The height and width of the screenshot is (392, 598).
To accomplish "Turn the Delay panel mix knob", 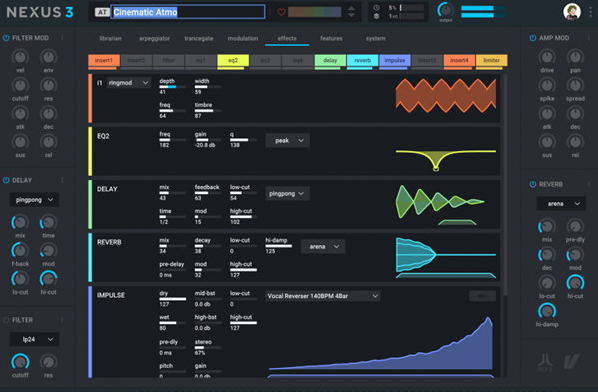I will click(20, 222).
